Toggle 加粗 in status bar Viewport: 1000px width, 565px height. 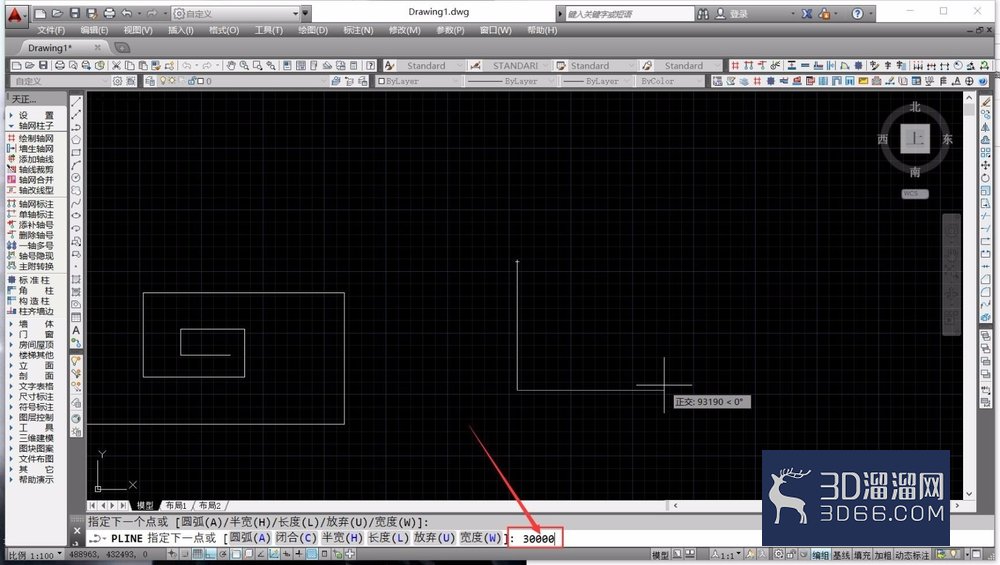coord(882,555)
